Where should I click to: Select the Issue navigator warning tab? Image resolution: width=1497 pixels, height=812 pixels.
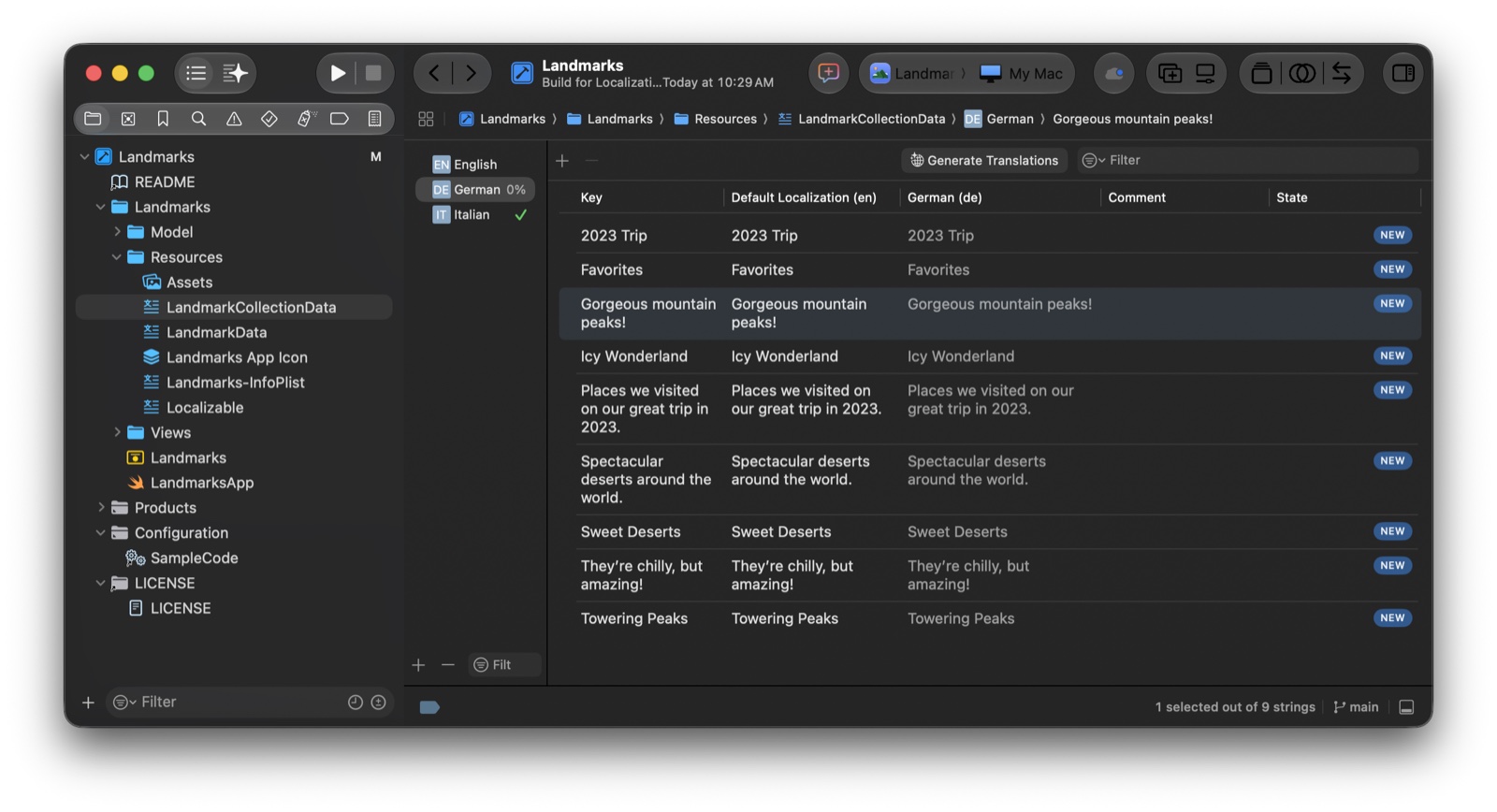pyautogui.click(x=234, y=119)
